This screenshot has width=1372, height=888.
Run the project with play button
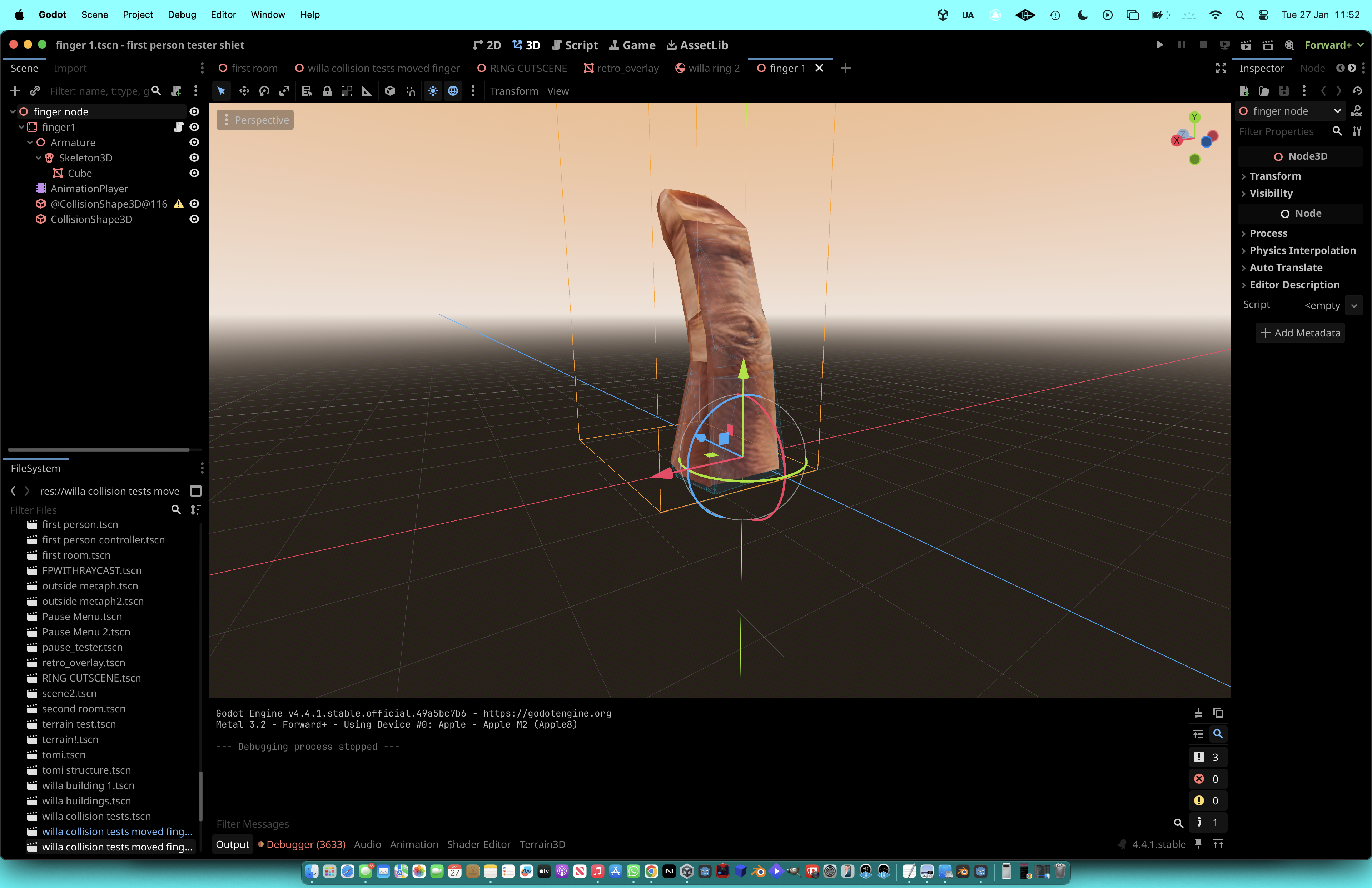pyautogui.click(x=1159, y=45)
